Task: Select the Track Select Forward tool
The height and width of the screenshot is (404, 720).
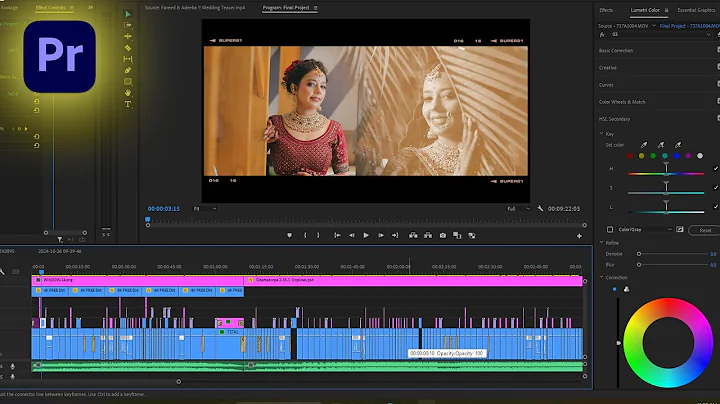Action: pyautogui.click(x=128, y=25)
